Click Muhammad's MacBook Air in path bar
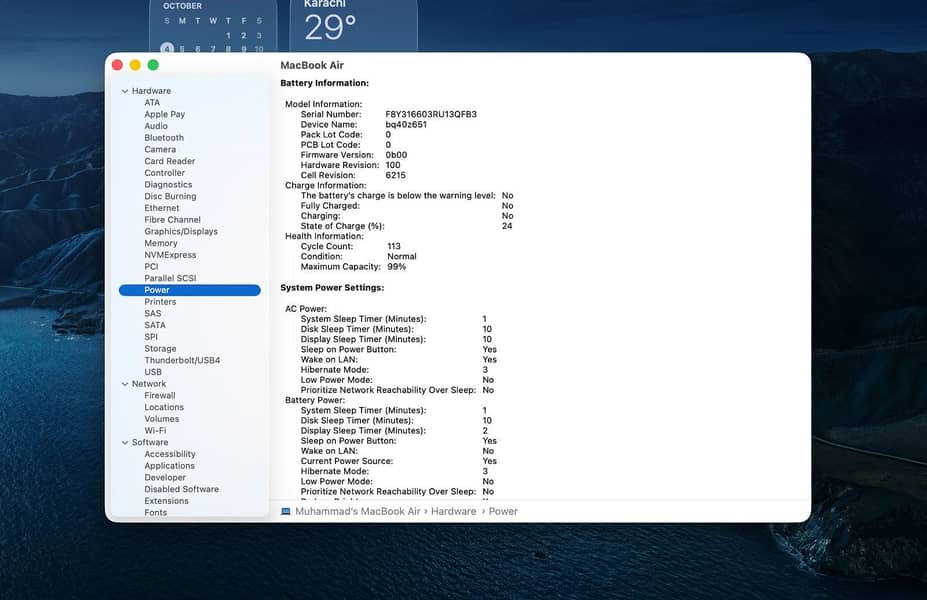The width and height of the screenshot is (927, 600). point(358,511)
